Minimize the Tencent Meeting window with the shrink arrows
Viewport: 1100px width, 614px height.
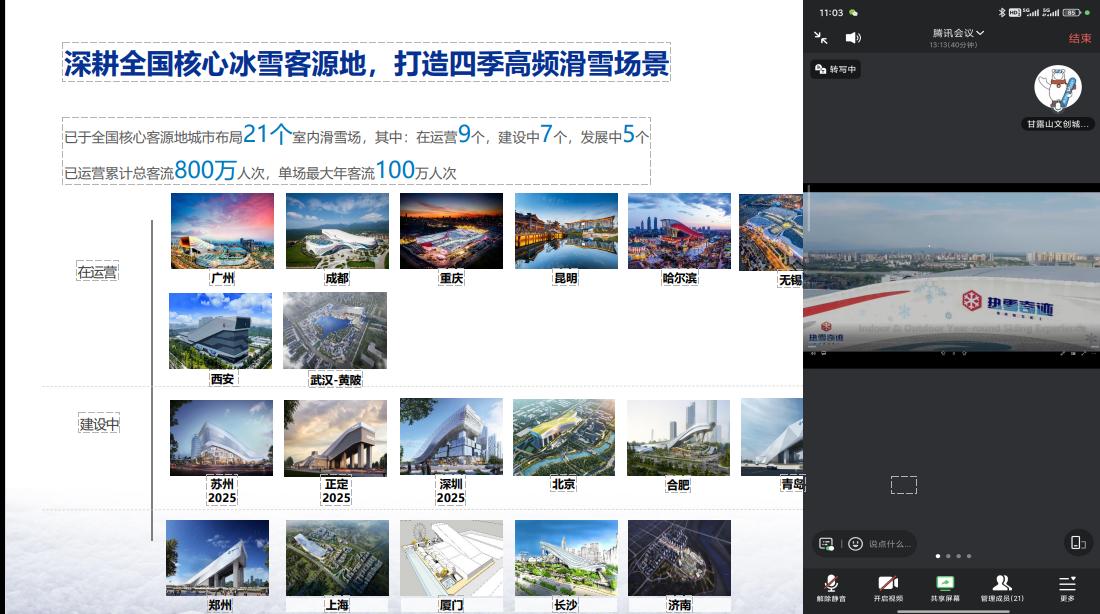click(821, 38)
